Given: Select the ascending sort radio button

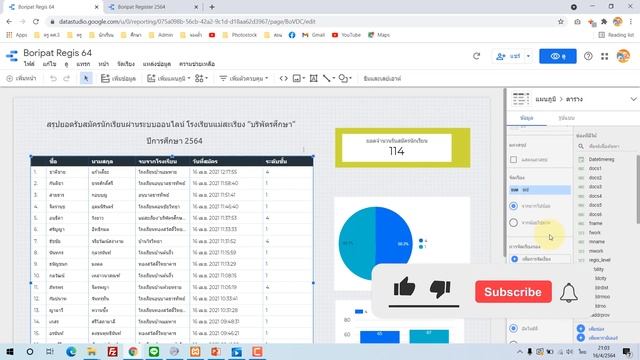Looking at the screenshot, I should [x=513, y=222].
